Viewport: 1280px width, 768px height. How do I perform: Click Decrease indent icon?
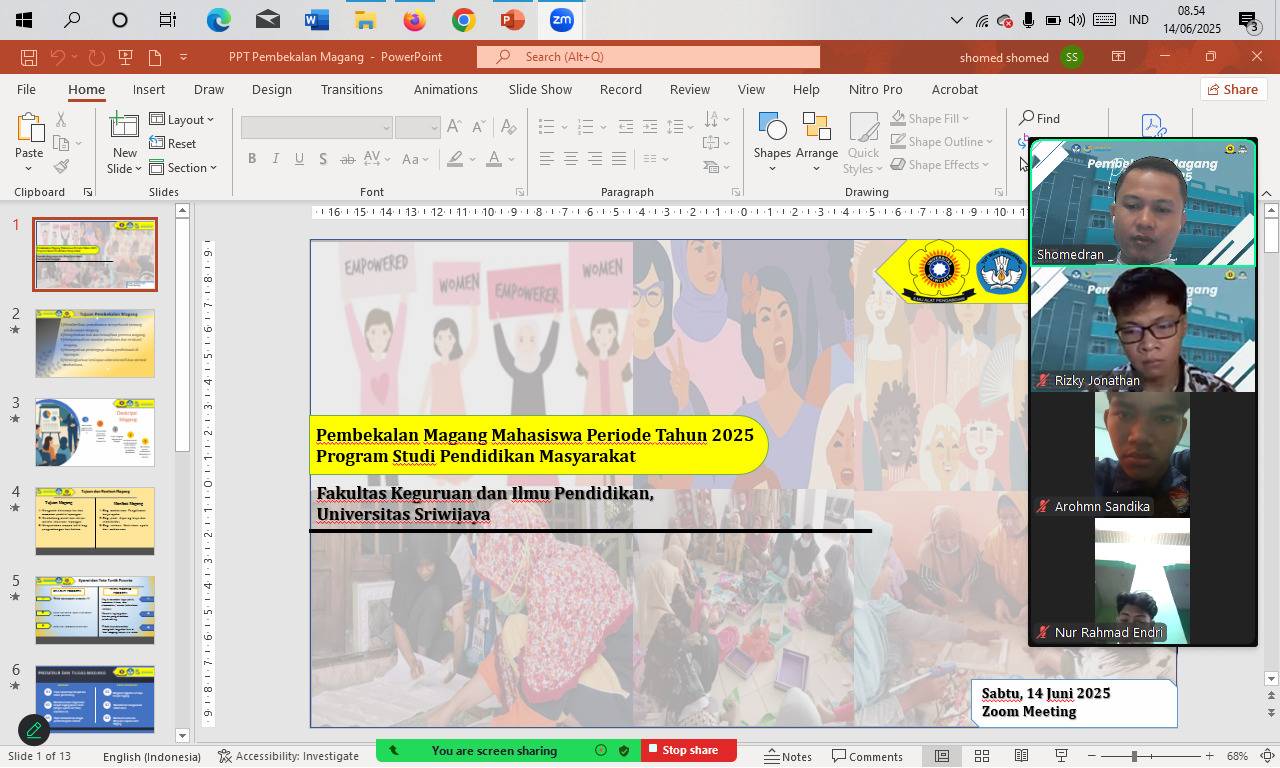[x=626, y=127]
